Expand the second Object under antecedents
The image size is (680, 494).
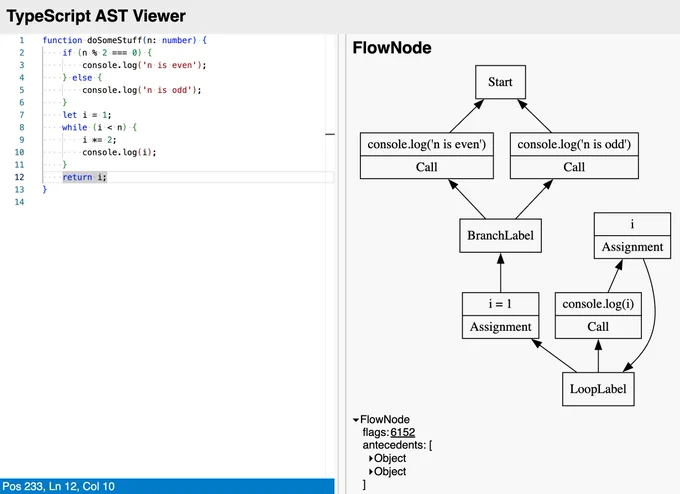point(371,471)
